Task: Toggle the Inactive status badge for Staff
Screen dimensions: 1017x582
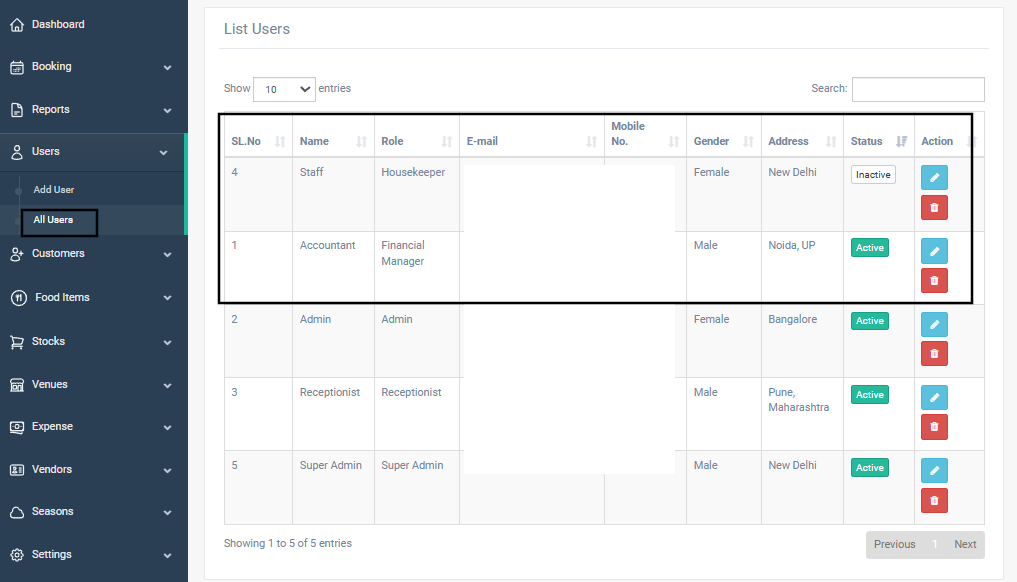Action: click(x=873, y=175)
